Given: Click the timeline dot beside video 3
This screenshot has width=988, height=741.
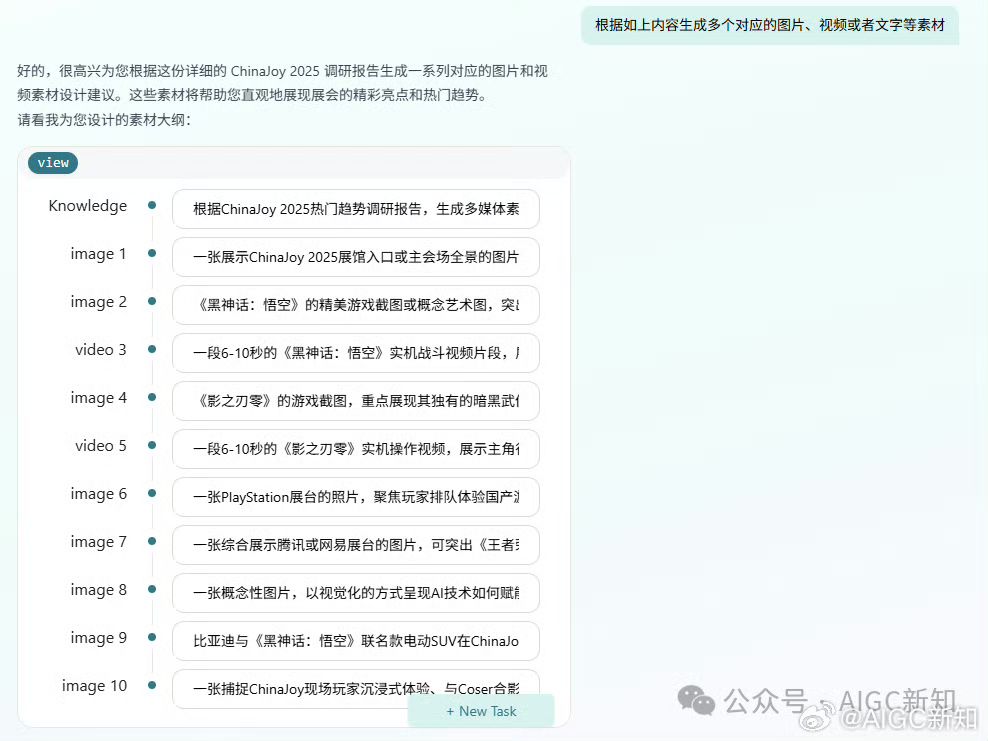Looking at the screenshot, I should pos(152,349).
